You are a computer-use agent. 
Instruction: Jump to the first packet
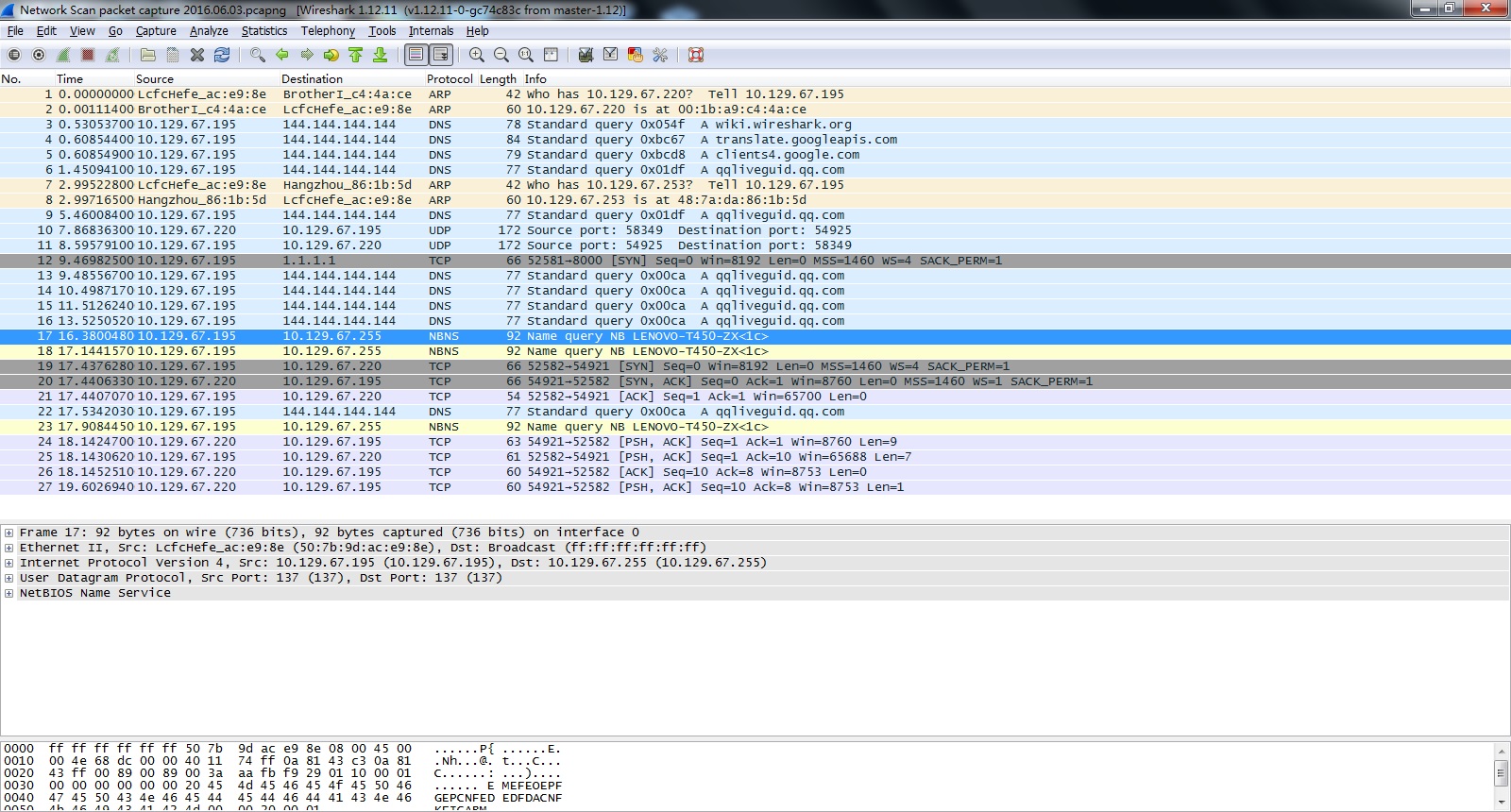pyautogui.click(x=355, y=55)
